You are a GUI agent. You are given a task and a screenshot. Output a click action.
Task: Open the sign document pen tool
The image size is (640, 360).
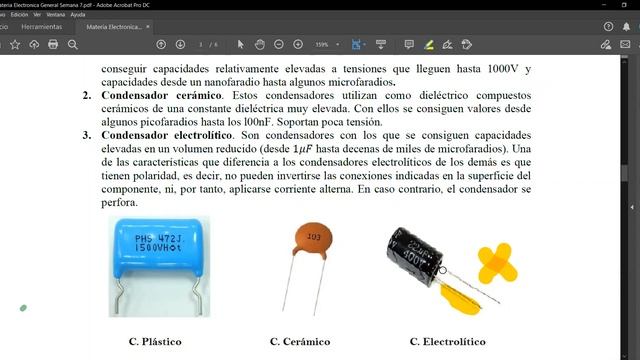click(447, 44)
